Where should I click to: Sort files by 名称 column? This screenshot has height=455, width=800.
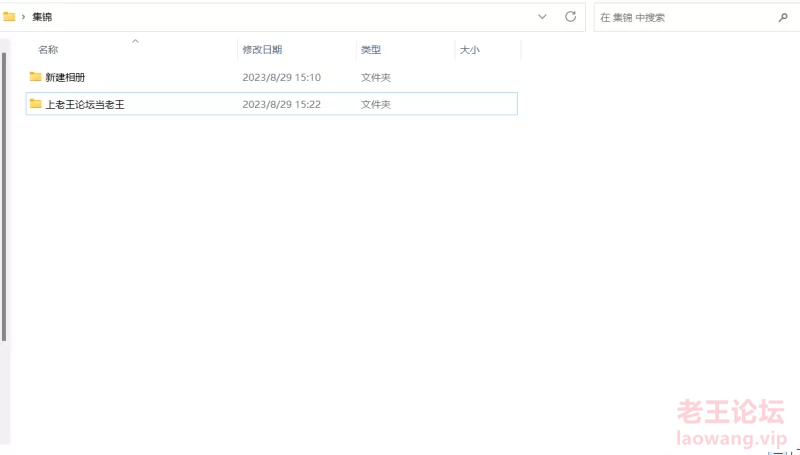tap(48, 50)
